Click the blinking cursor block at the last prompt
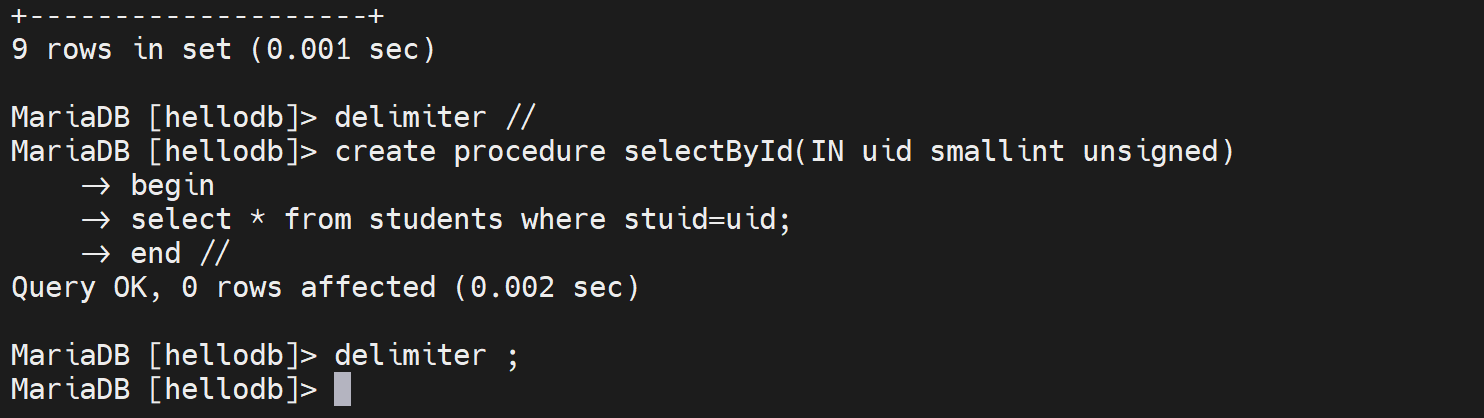 click(342, 389)
